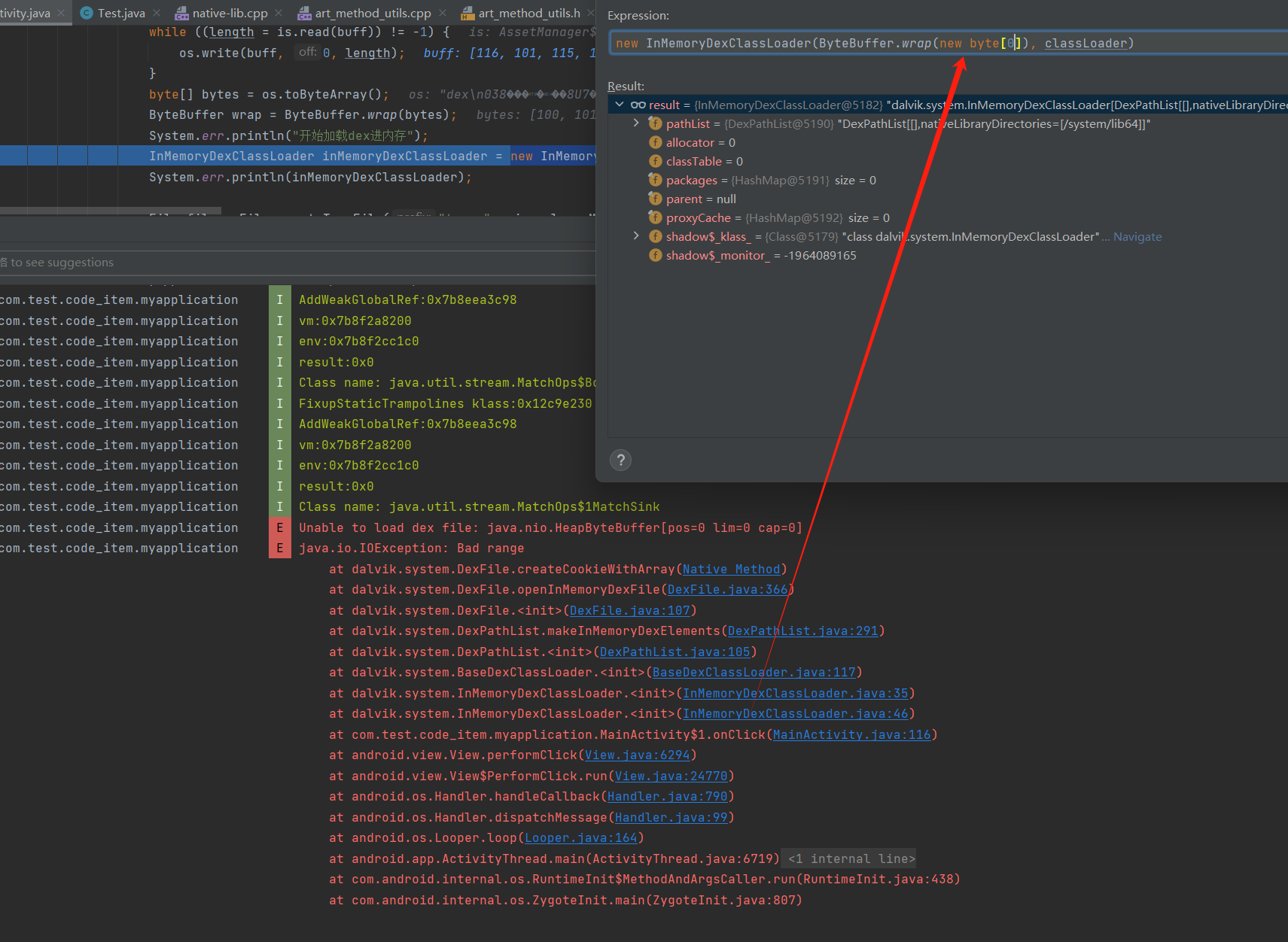The height and width of the screenshot is (942, 1288).
Task: Expand the folded '<1 internal line>' stack frames
Action: coord(851,858)
